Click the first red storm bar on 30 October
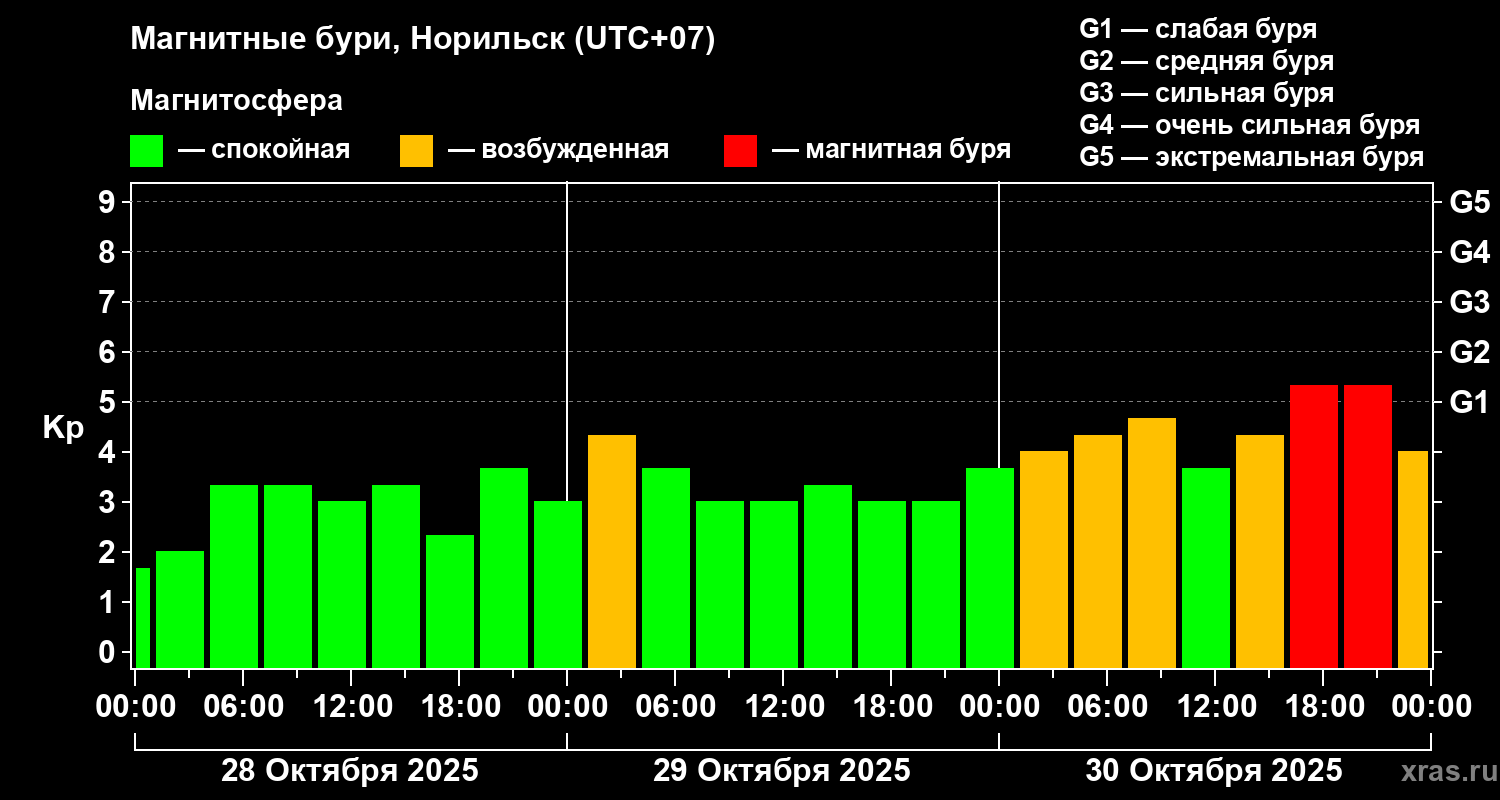This screenshot has width=1500, height=800. [1314, 526]
